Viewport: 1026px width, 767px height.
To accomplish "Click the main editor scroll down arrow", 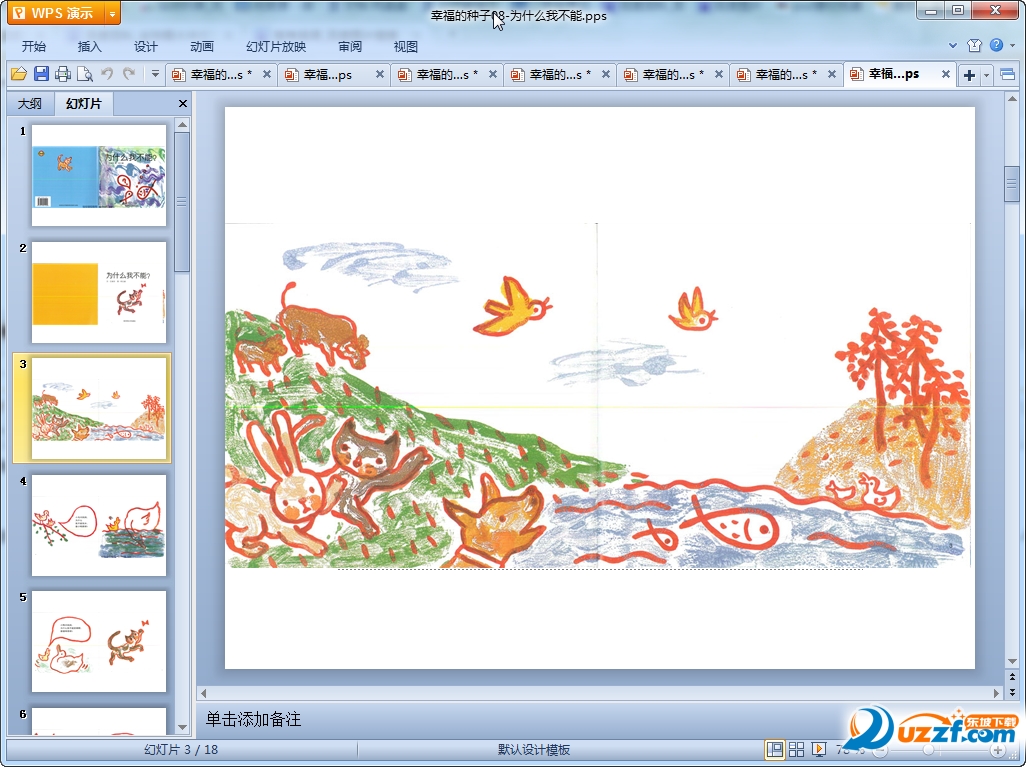I will point(1012,662).
